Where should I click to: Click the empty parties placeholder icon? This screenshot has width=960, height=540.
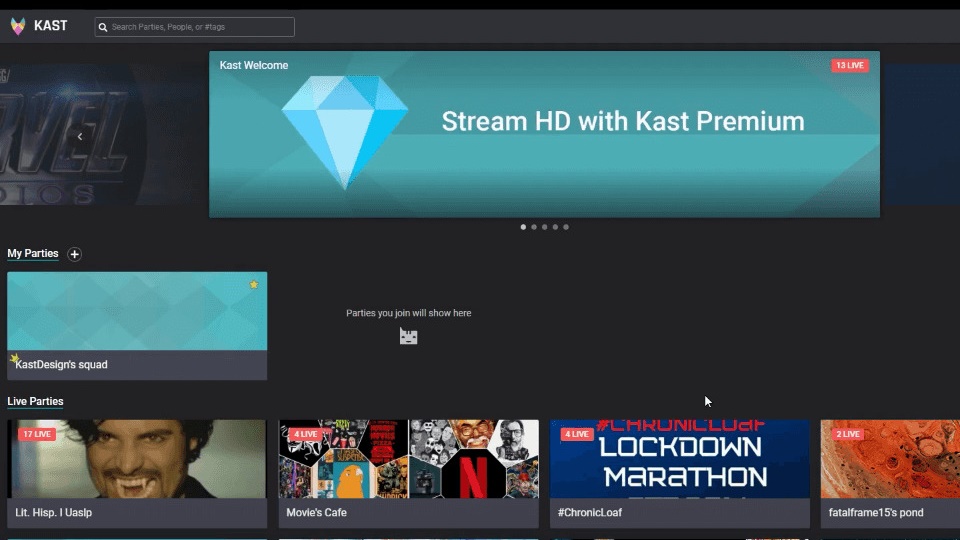[x=408, y=336]
